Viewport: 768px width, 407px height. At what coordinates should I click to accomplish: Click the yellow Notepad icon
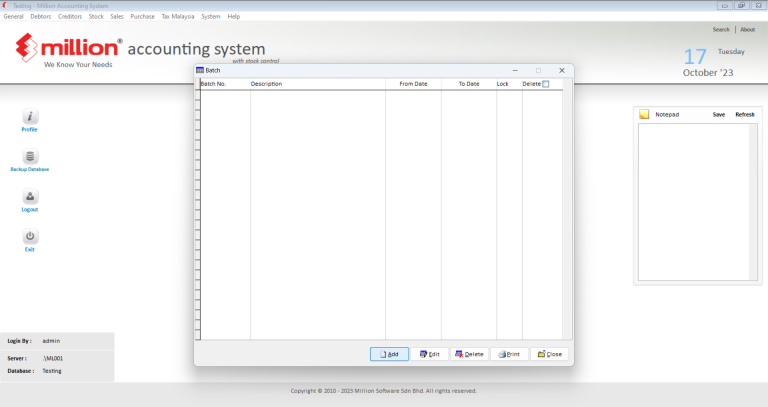tap(644, 114)
